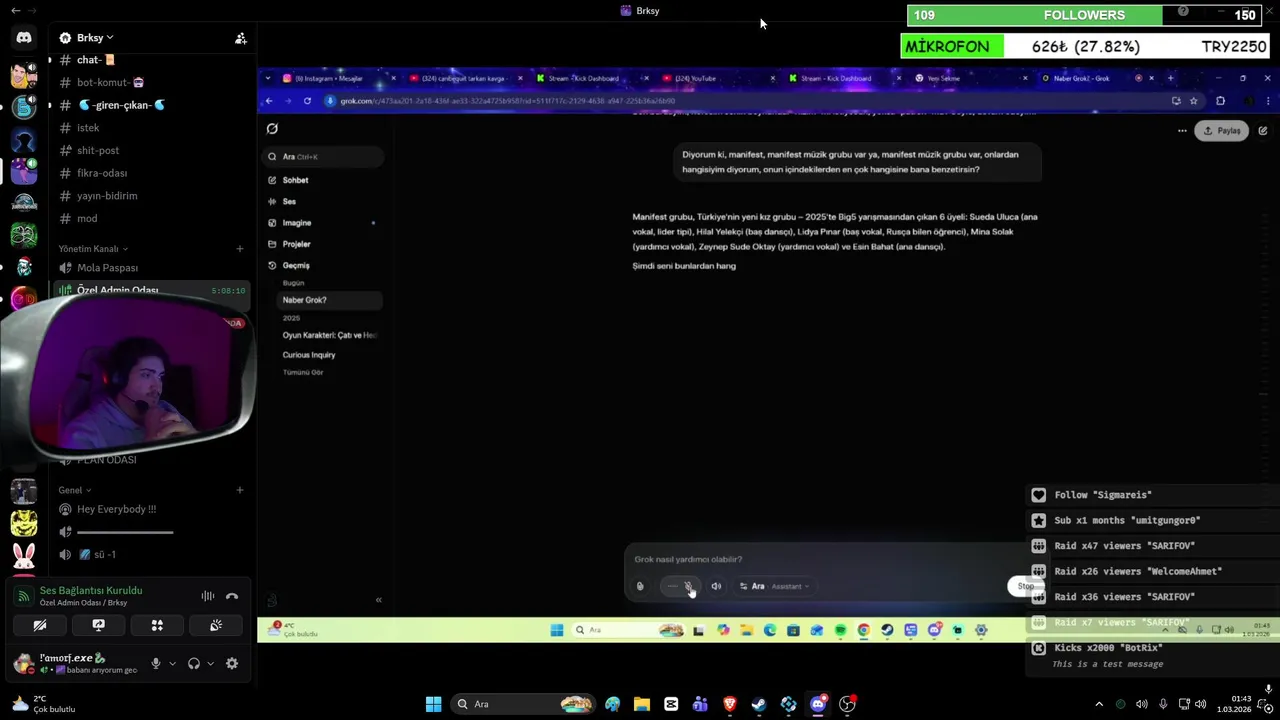The width and height of the screenshot is (1280, 720).
Task: Add a channel to Genel category
Action: pos(240,490)
